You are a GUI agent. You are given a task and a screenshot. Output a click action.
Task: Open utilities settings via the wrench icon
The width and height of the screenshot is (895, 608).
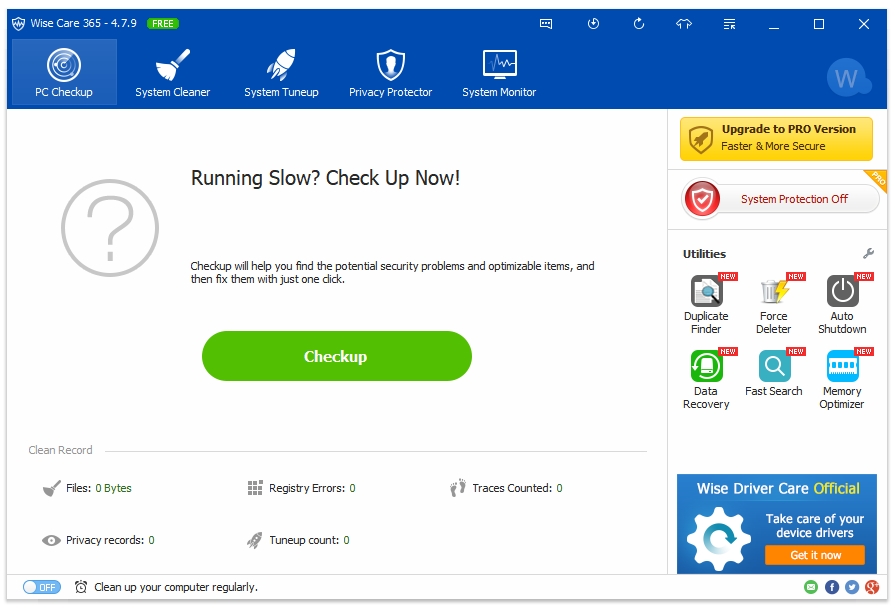click(x=868, y=254)
